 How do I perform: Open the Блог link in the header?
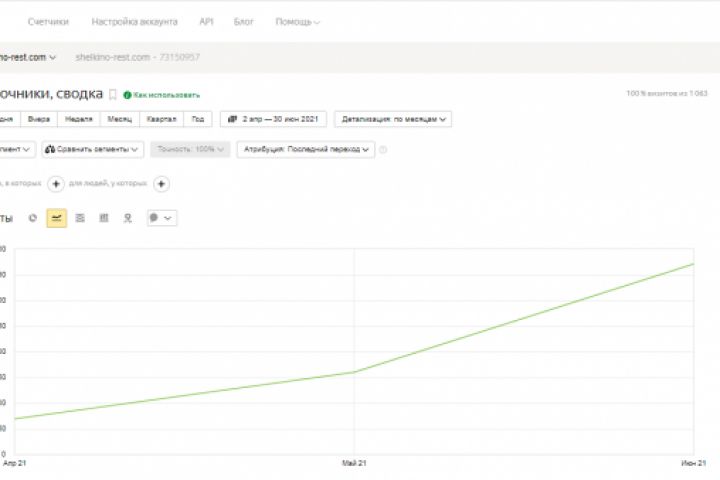point(243,22)
